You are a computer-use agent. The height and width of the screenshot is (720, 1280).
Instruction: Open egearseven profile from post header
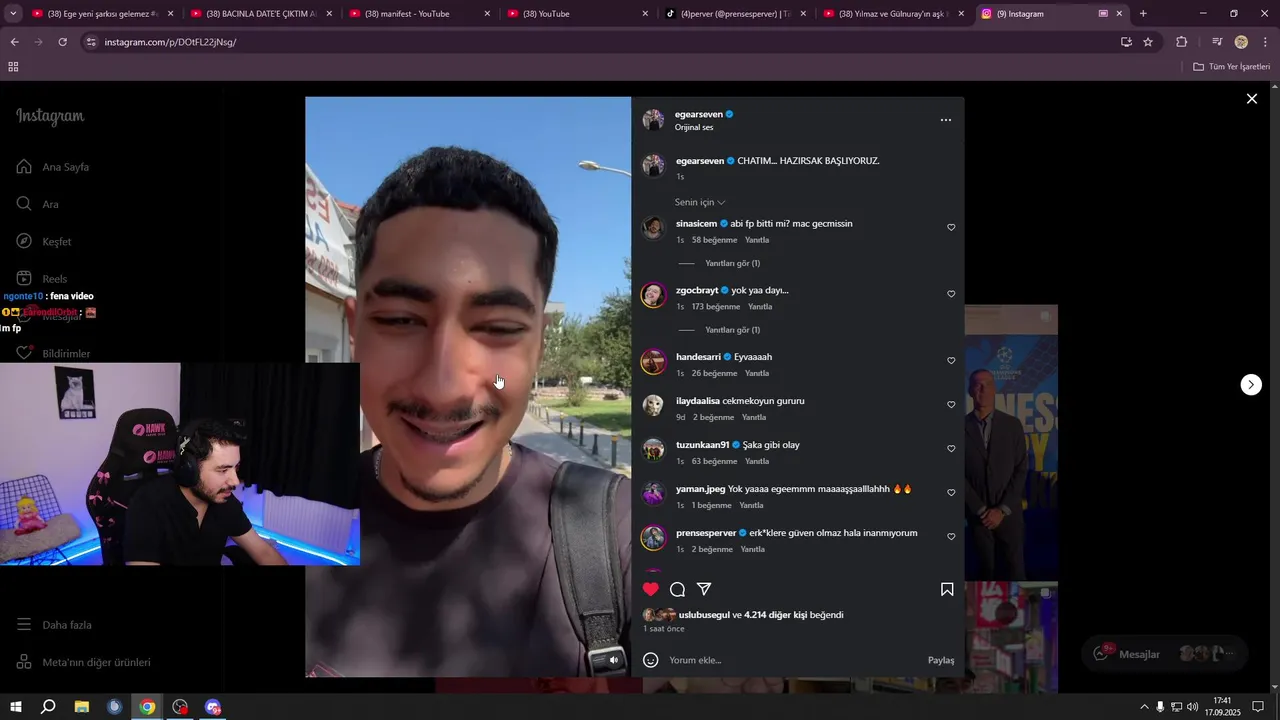coord(699,114)
